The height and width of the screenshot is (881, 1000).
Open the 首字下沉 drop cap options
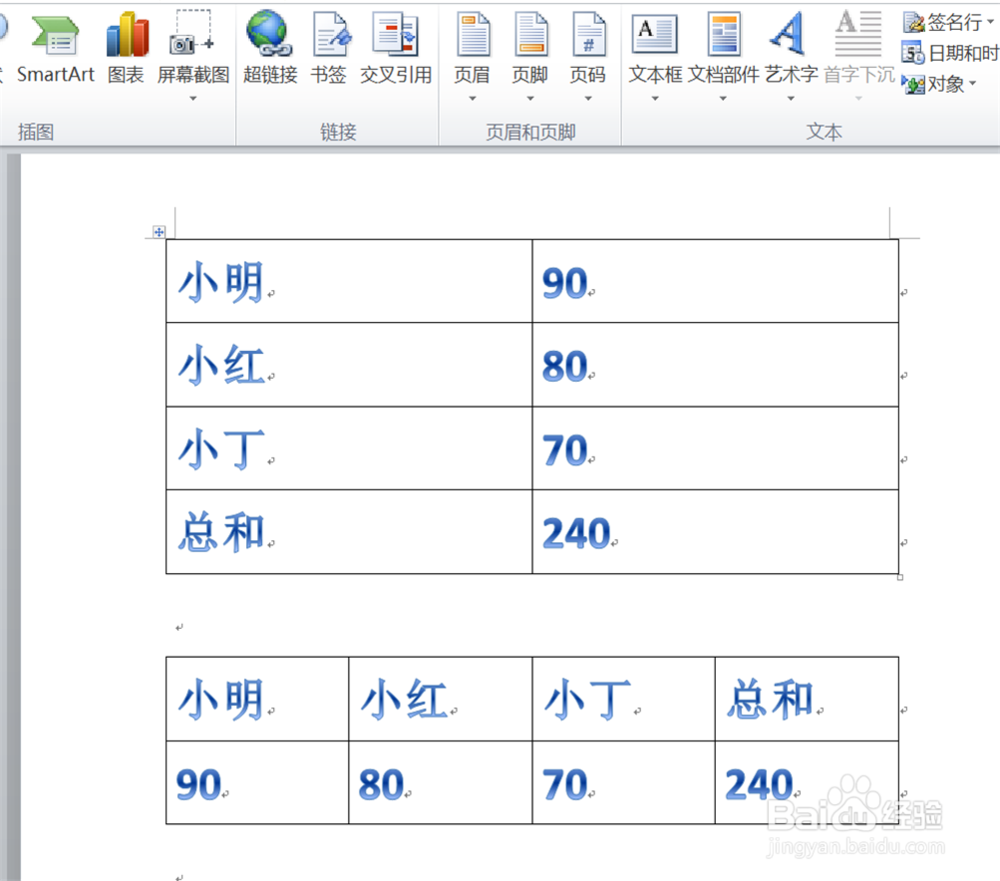click(x=857, y=97)
